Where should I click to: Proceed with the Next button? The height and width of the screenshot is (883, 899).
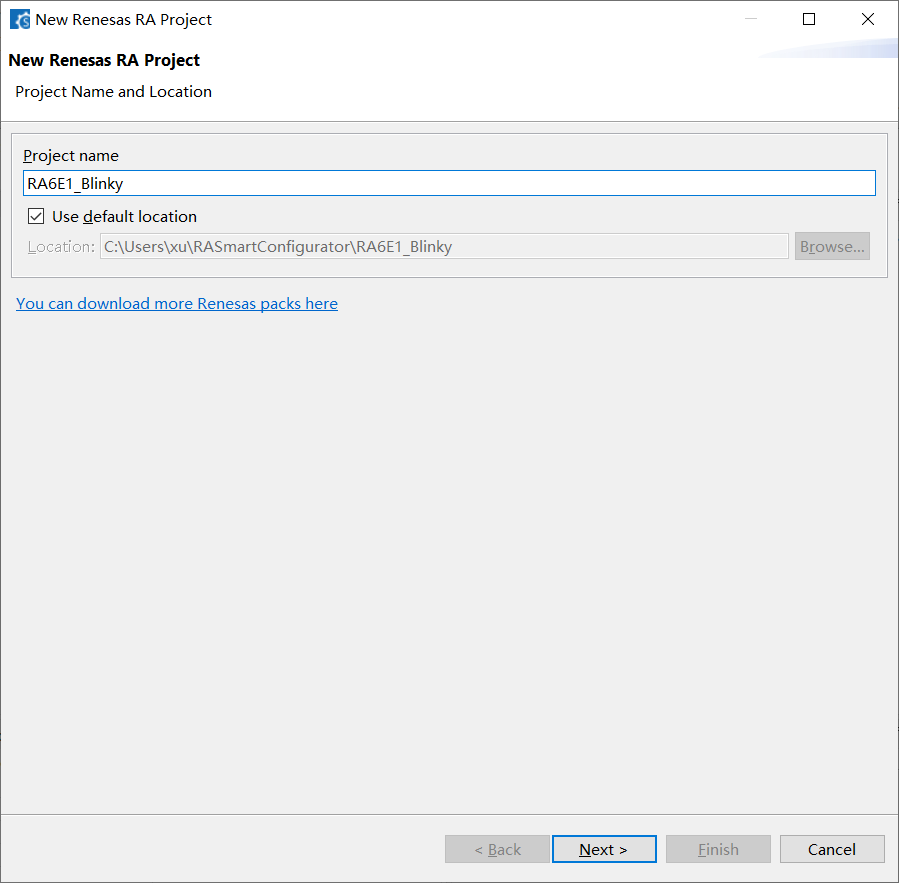(x=604, y=849)
